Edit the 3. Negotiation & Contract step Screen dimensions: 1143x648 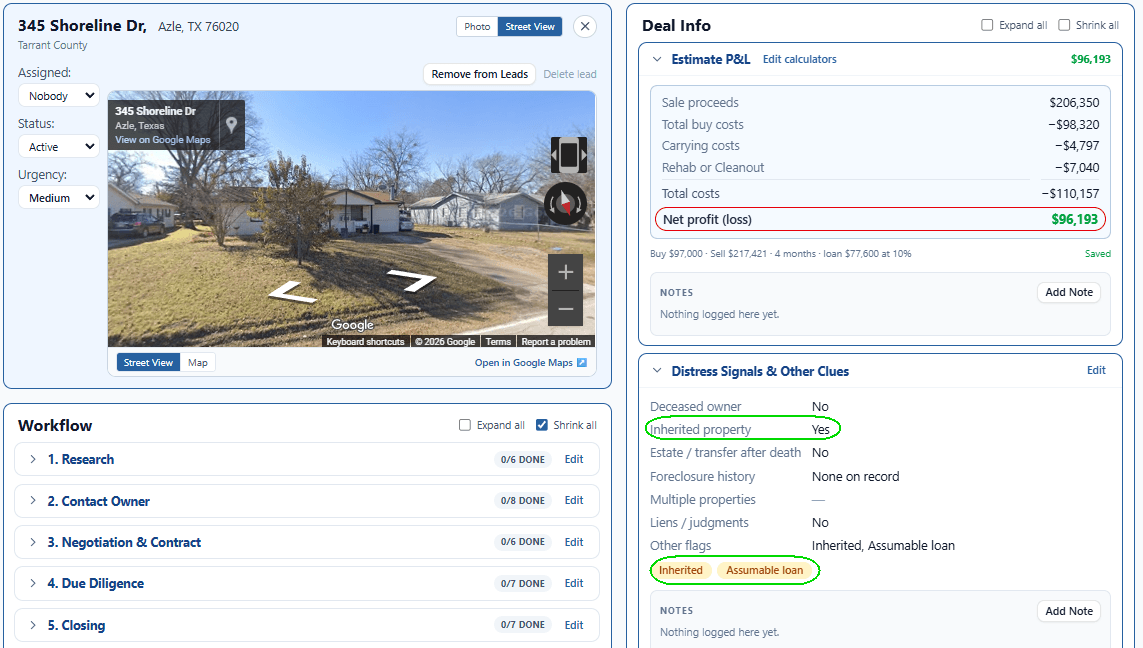tap(574, 542)
